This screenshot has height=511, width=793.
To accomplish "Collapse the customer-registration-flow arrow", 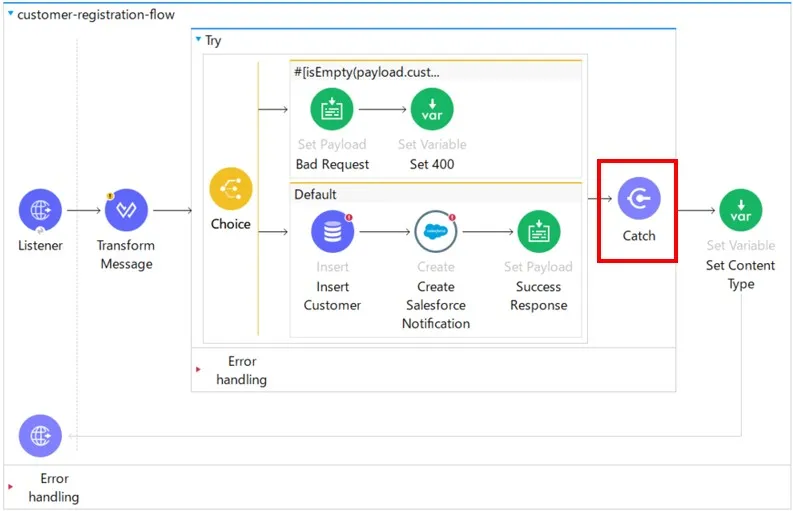I will [10, 15].
